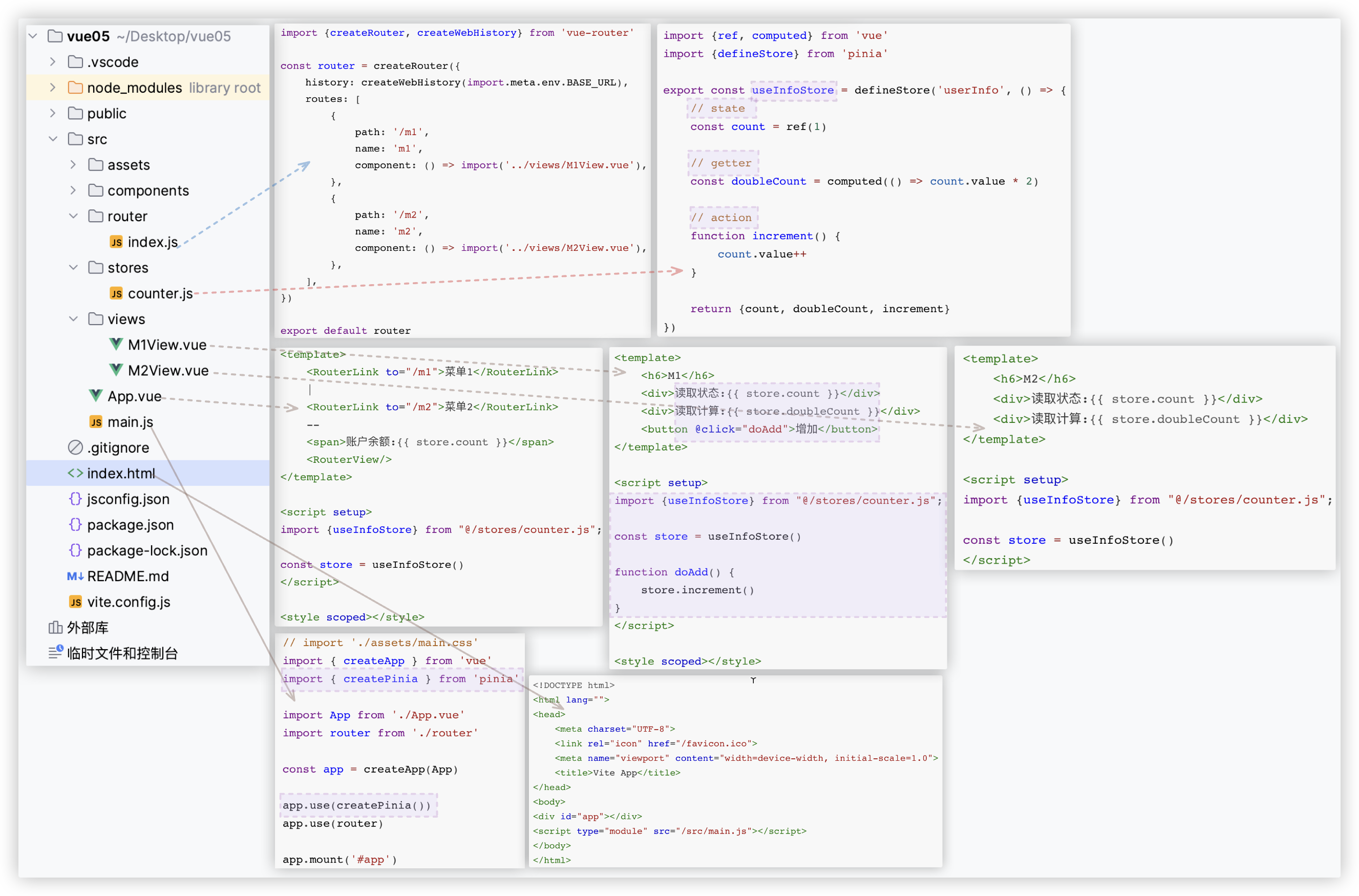The image size is (1359, 896).
Task: Open main.js from the project tree
Action: pos(130,422)
